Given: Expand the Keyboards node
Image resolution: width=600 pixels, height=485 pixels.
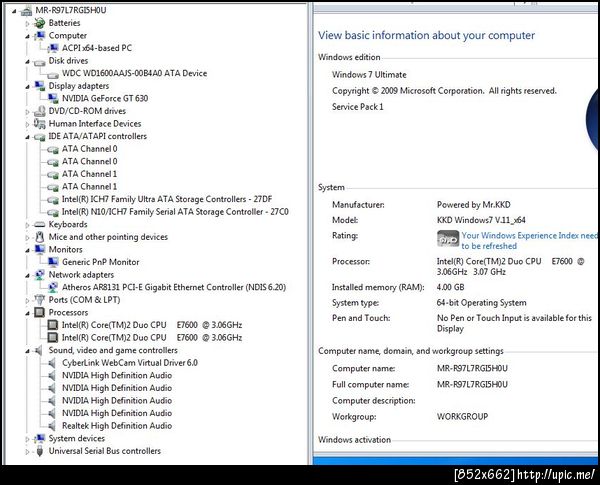Looking at the screenshot, I should tap(27, 225).
